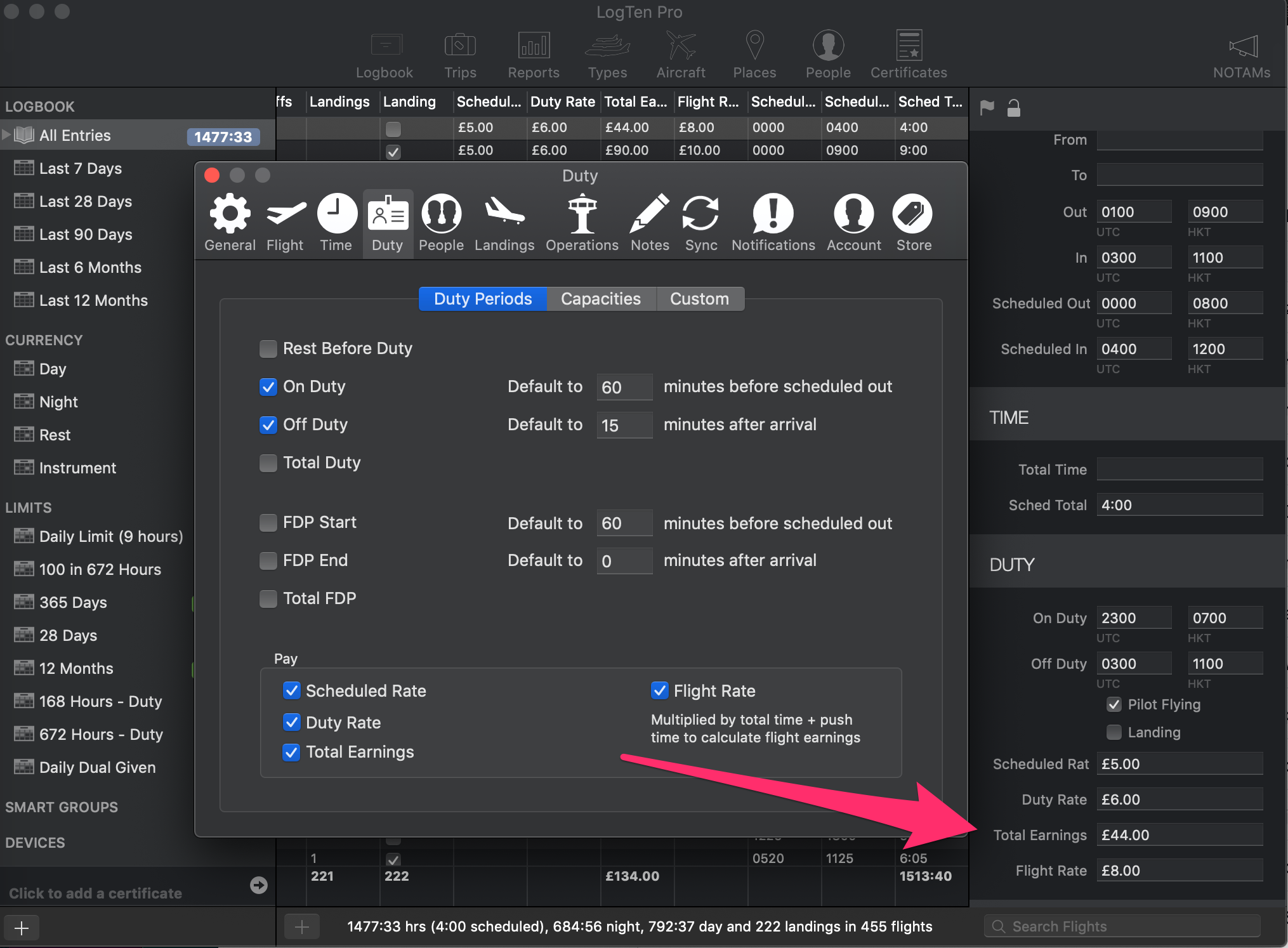Click add flight plus button below table
This screenshot has width=1288, height=948.
(302, 927)
